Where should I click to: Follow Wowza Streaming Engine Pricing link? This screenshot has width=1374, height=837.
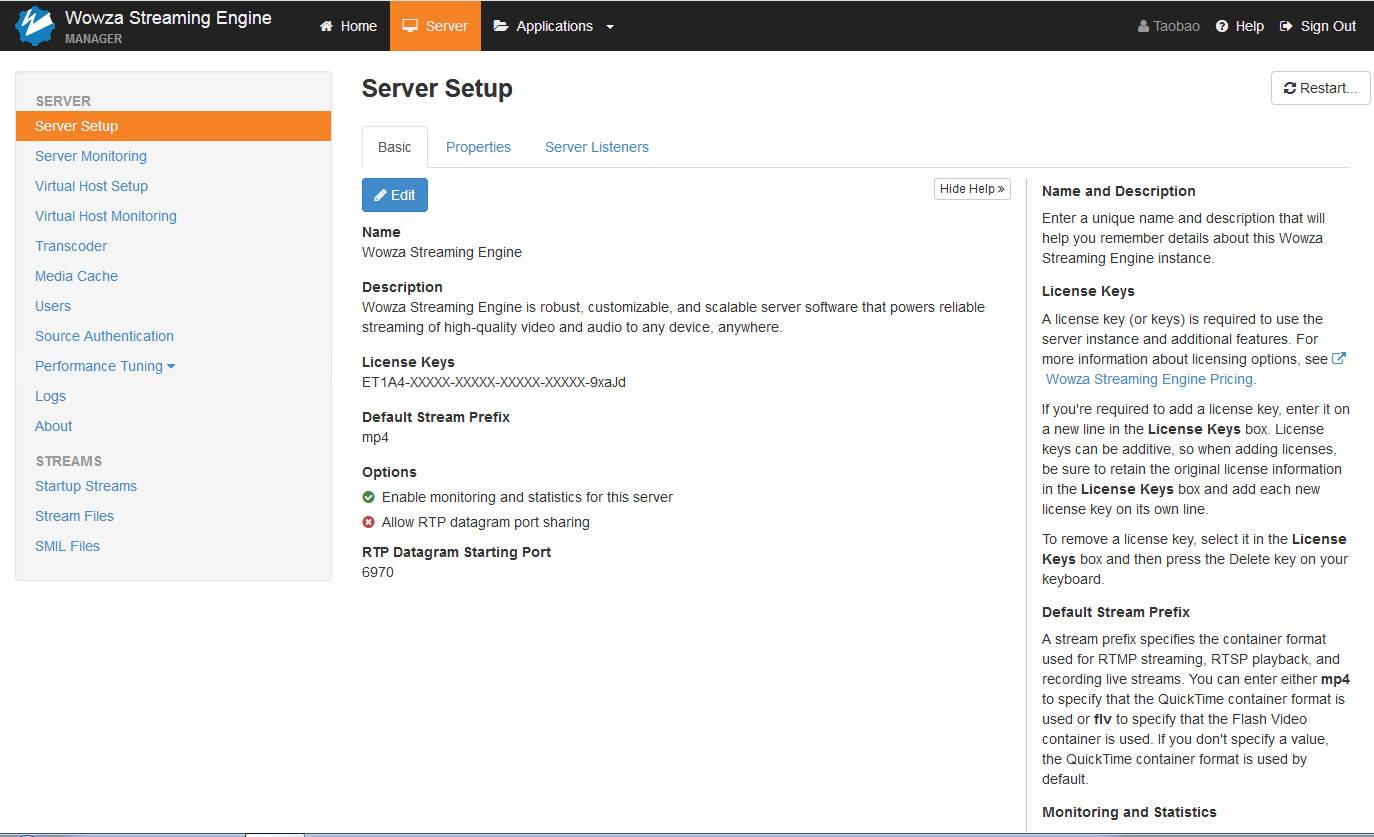(1151, 379)
